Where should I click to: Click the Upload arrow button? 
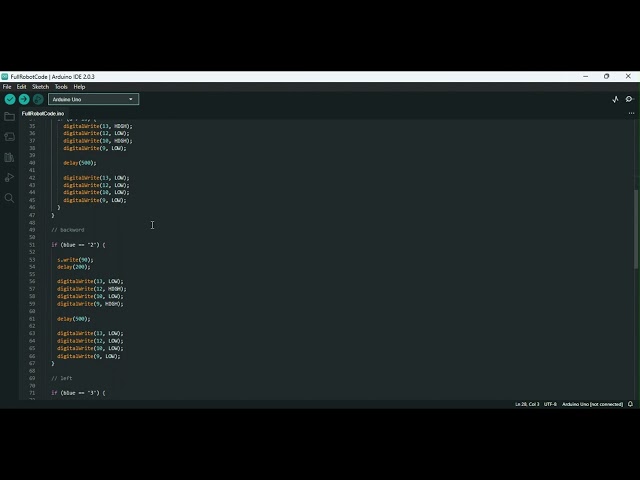[x=24, y=99]
